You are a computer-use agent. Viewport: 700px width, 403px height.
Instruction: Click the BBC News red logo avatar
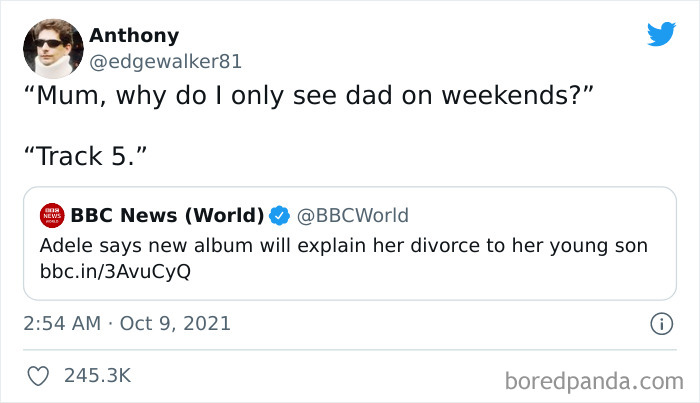(51, 215)
